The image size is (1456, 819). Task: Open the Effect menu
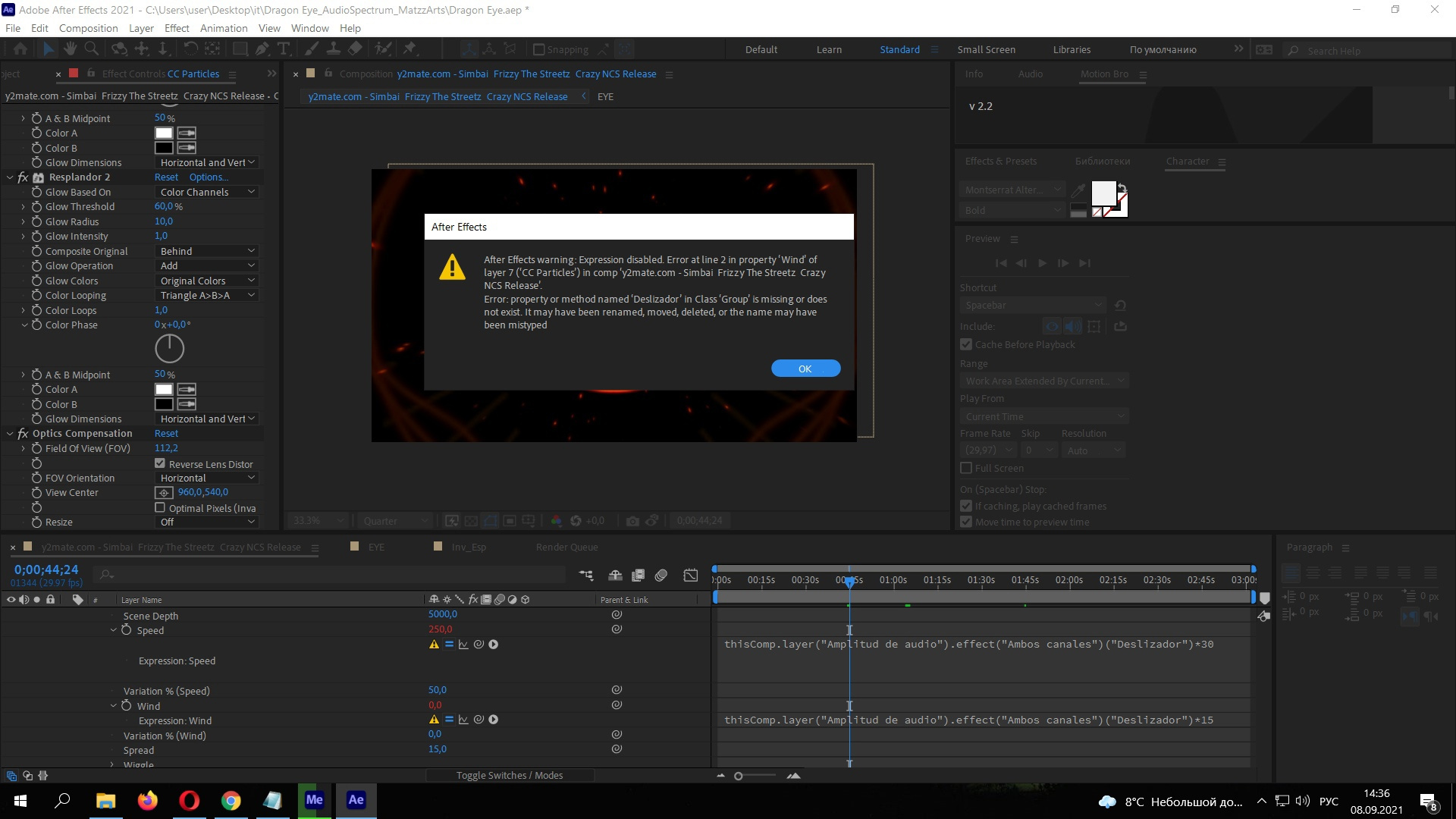click(x=177, y=28)
